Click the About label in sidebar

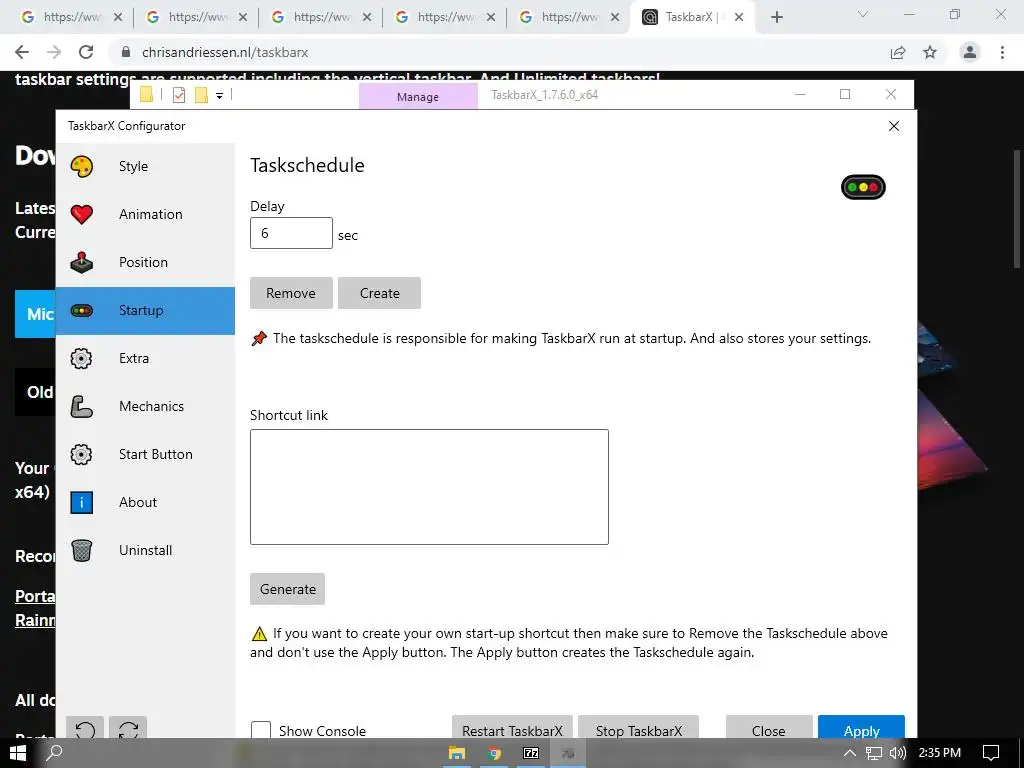pyautogui.click(x=138, y=502)
